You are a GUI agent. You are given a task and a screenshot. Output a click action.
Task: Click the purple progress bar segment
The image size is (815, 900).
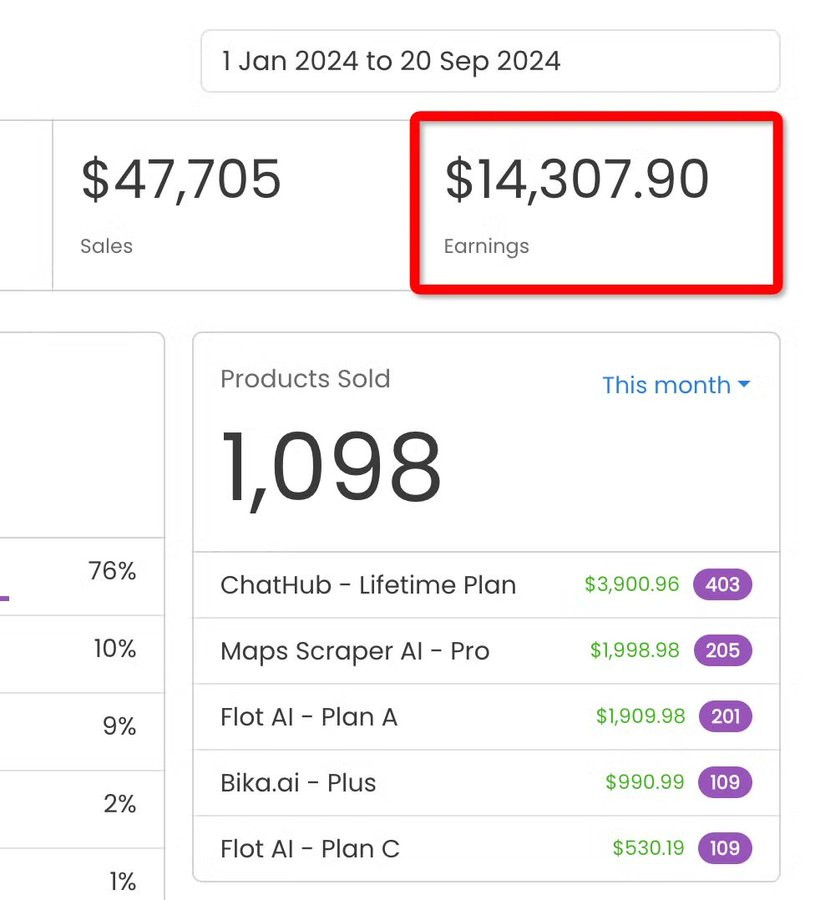tap(4, 599)
